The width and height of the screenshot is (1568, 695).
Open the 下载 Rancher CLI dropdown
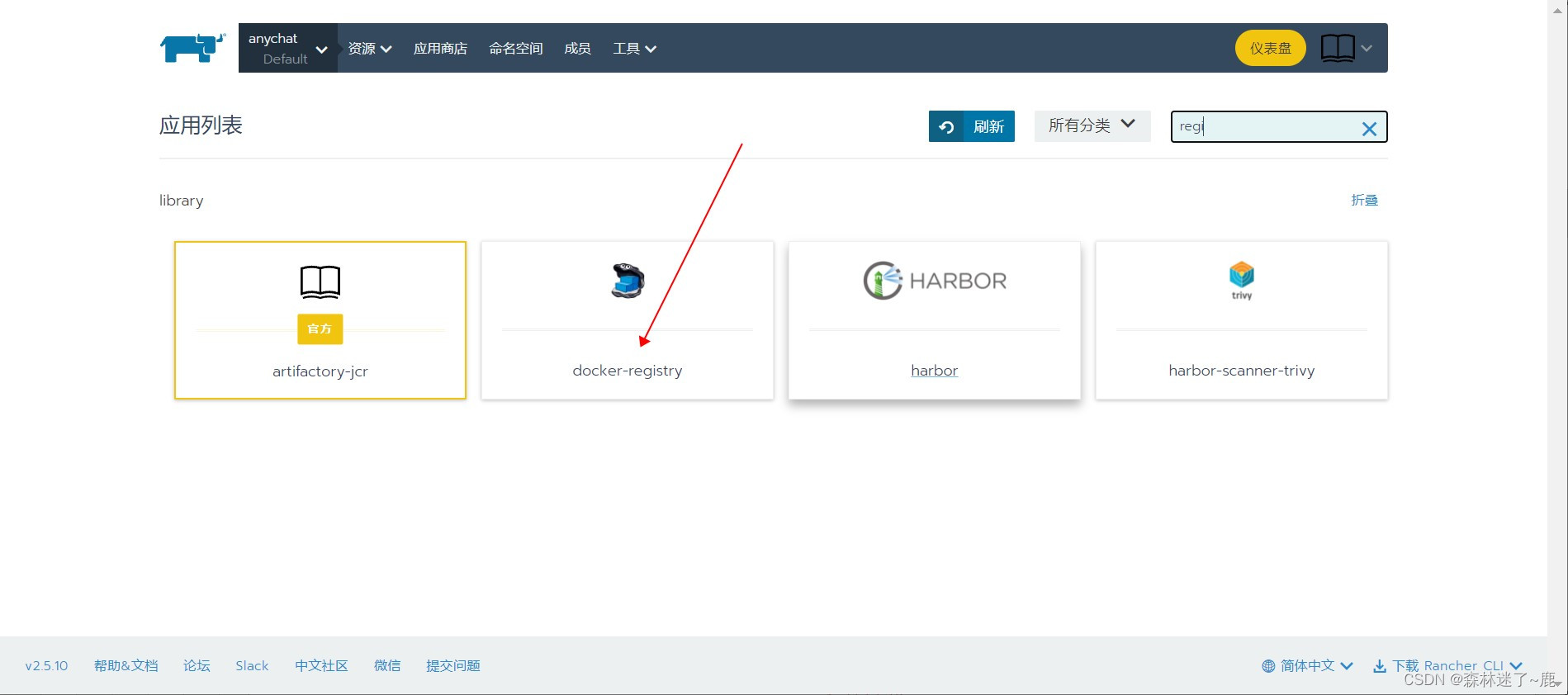(x=1447, y=665)
